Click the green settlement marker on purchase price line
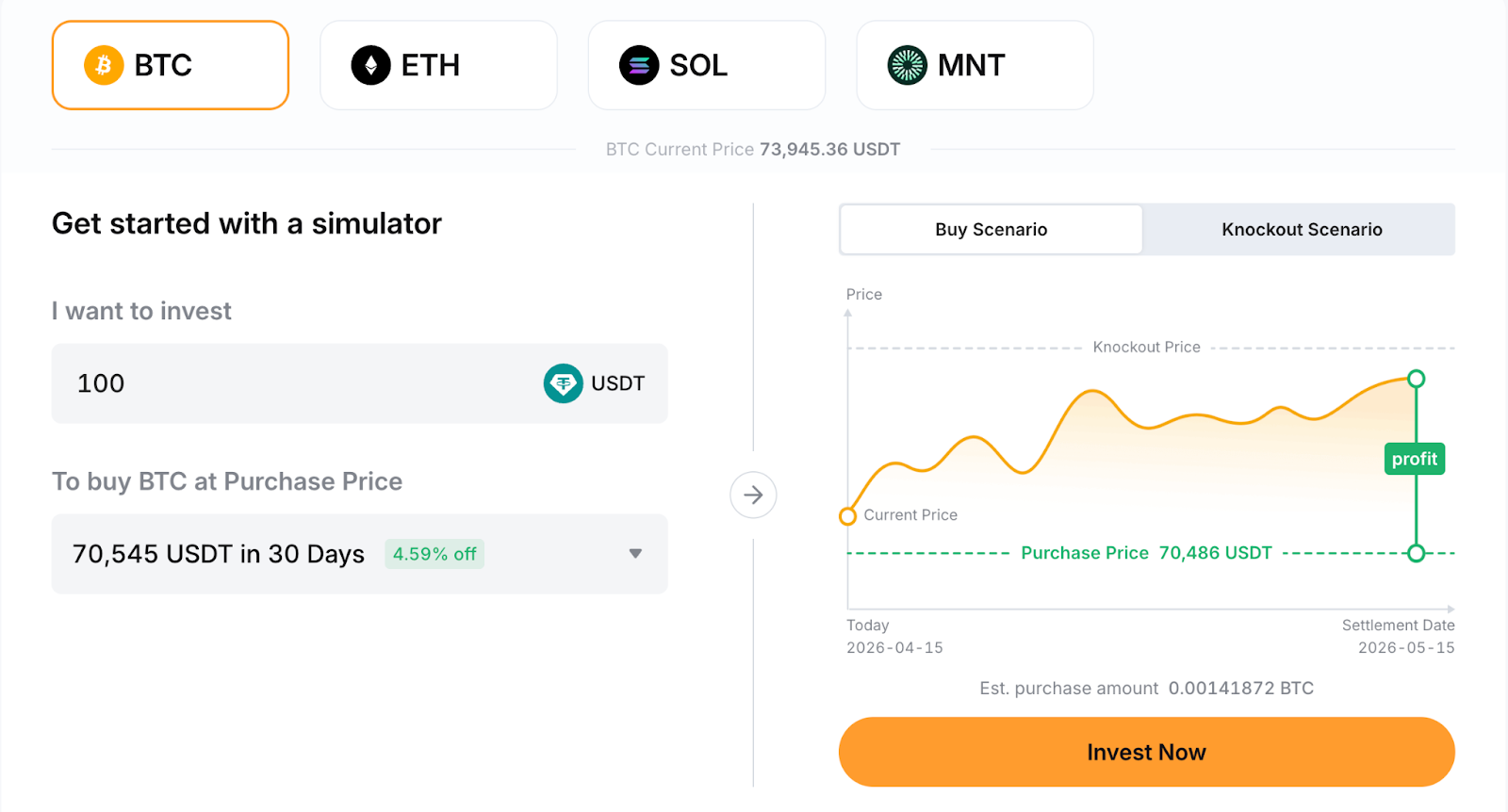Screen dimensions: 1508x812 coord(1416,553)
